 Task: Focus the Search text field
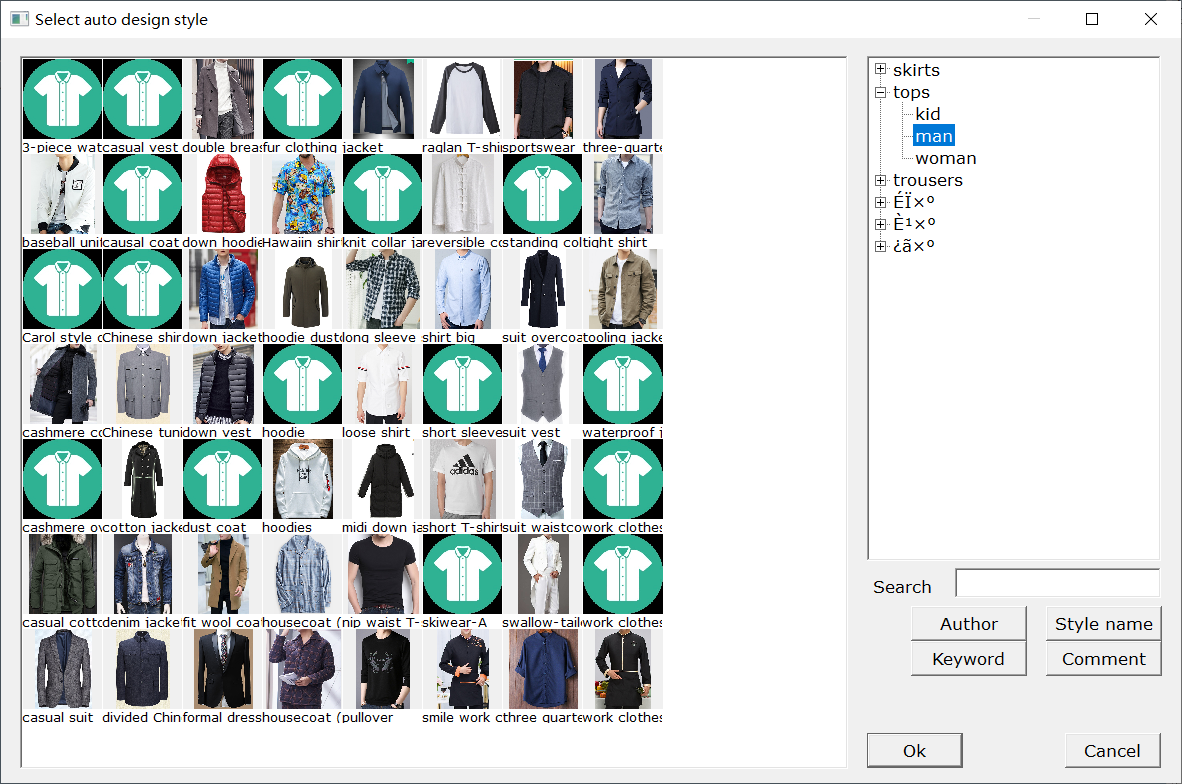1058,583
